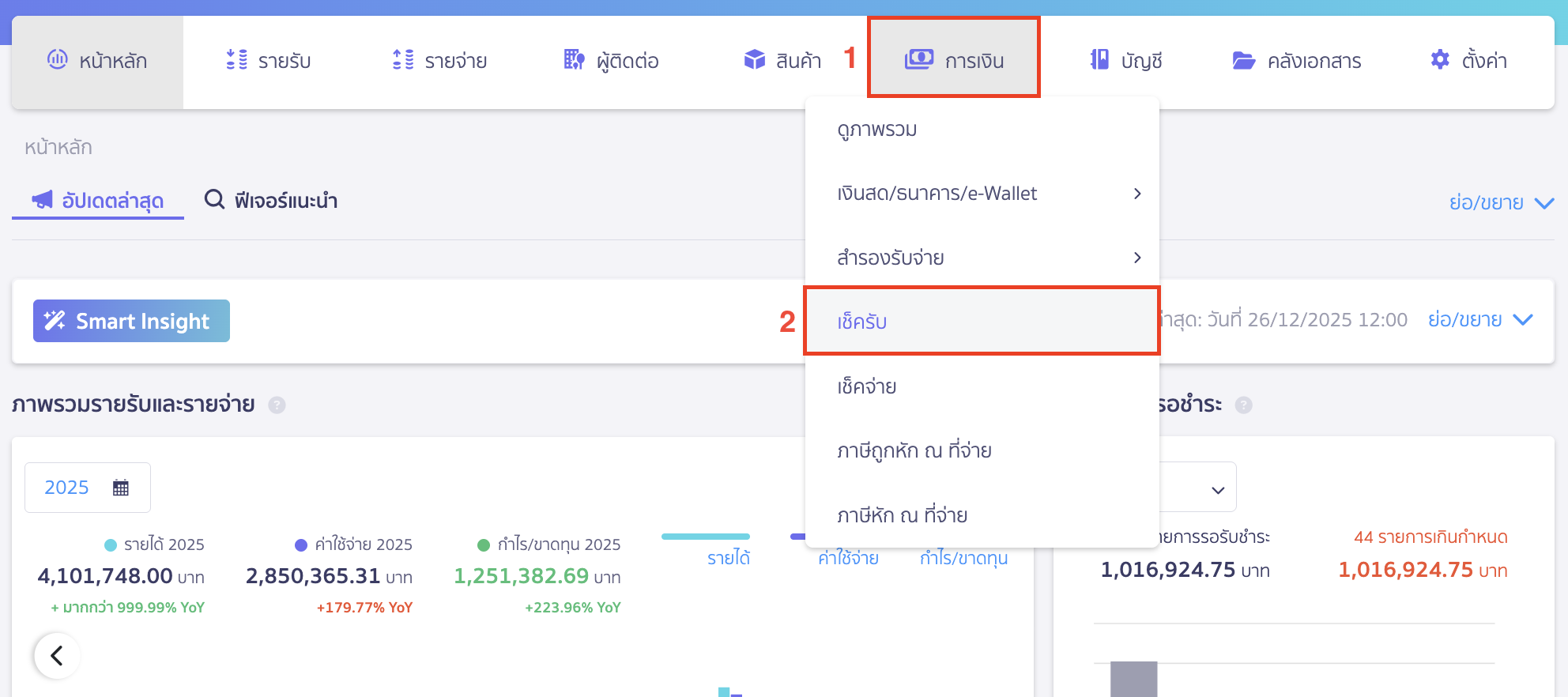Viewport: 1568px width, 697px height.
Task: Switch to ฟีเจอร์แนะนำ tab
Action: (x=271, y=201)
